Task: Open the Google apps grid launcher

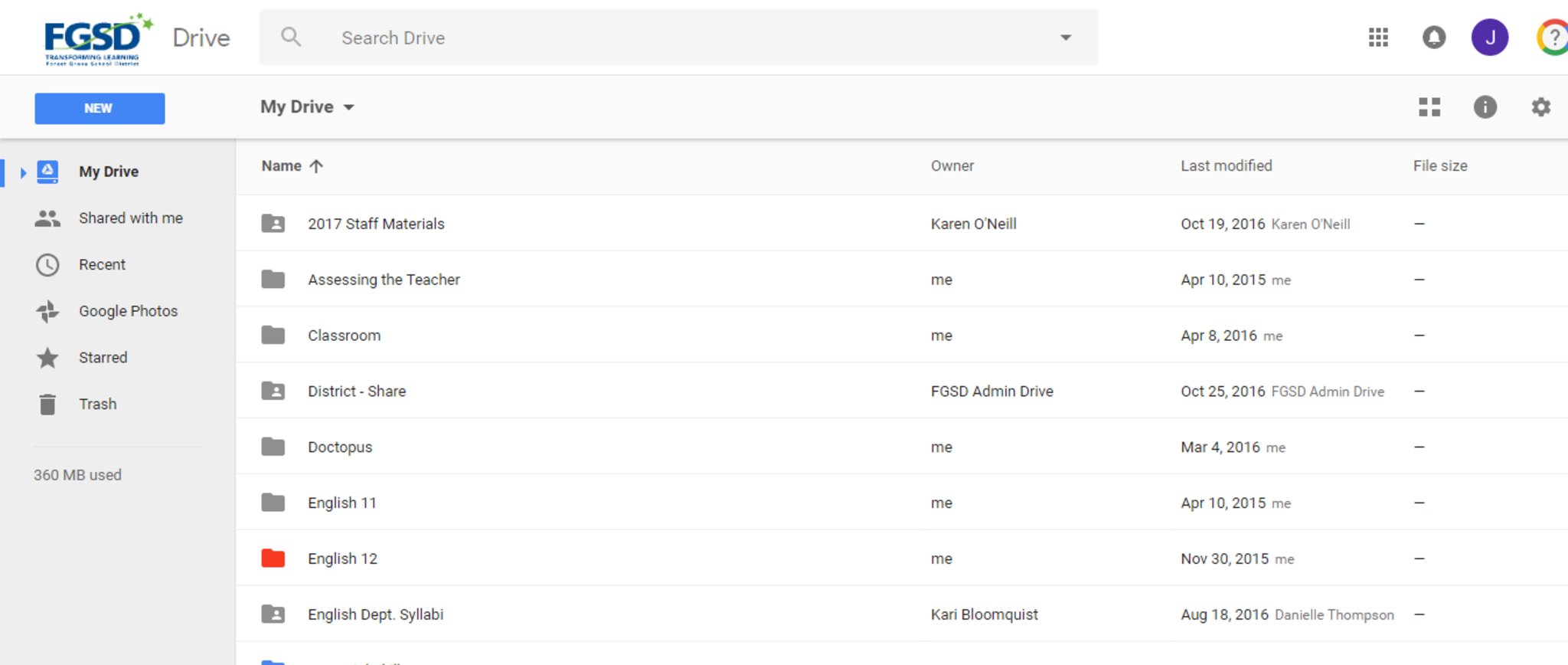Action: tap(1378, 38)
